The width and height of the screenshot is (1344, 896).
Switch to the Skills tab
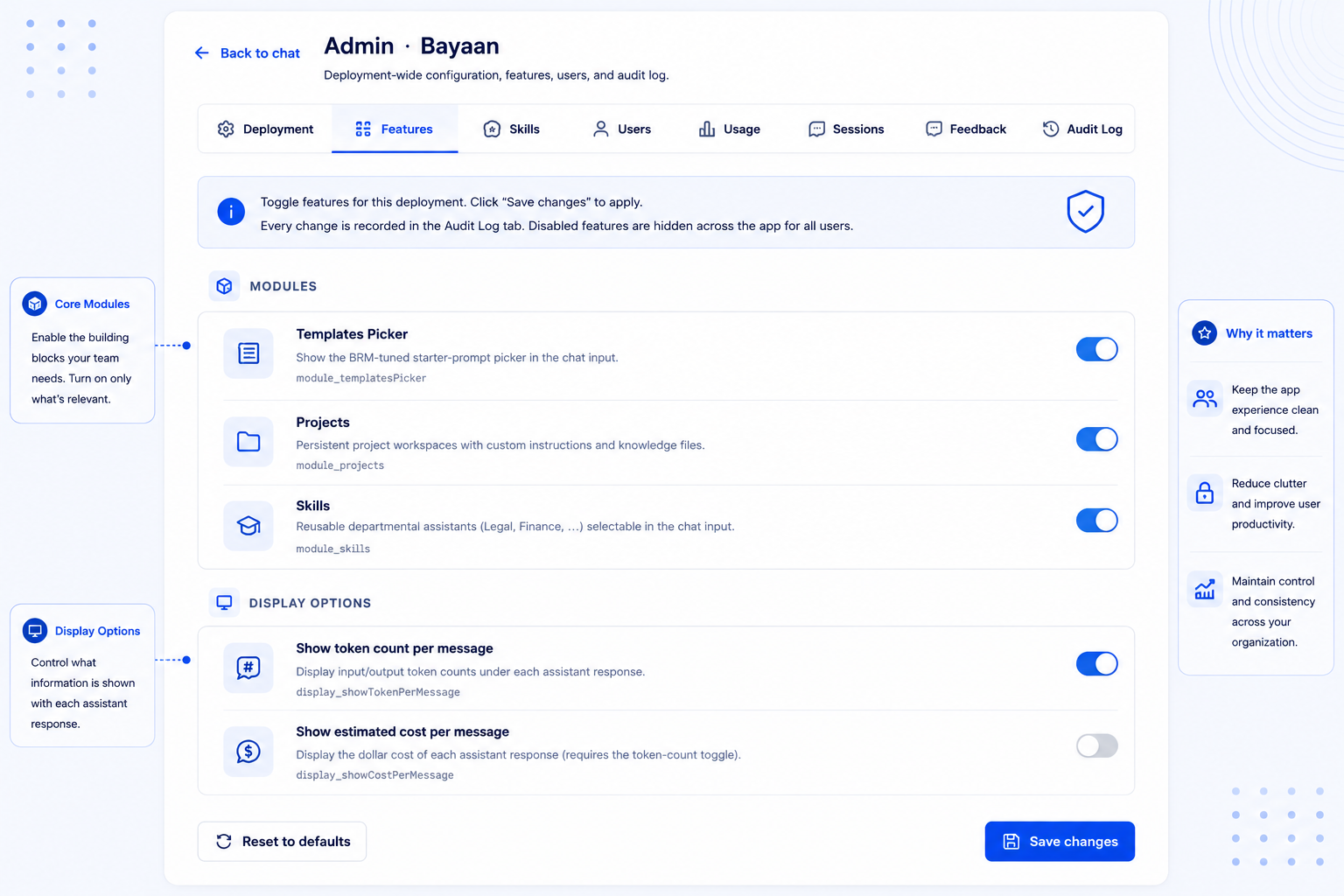point(512,129)
